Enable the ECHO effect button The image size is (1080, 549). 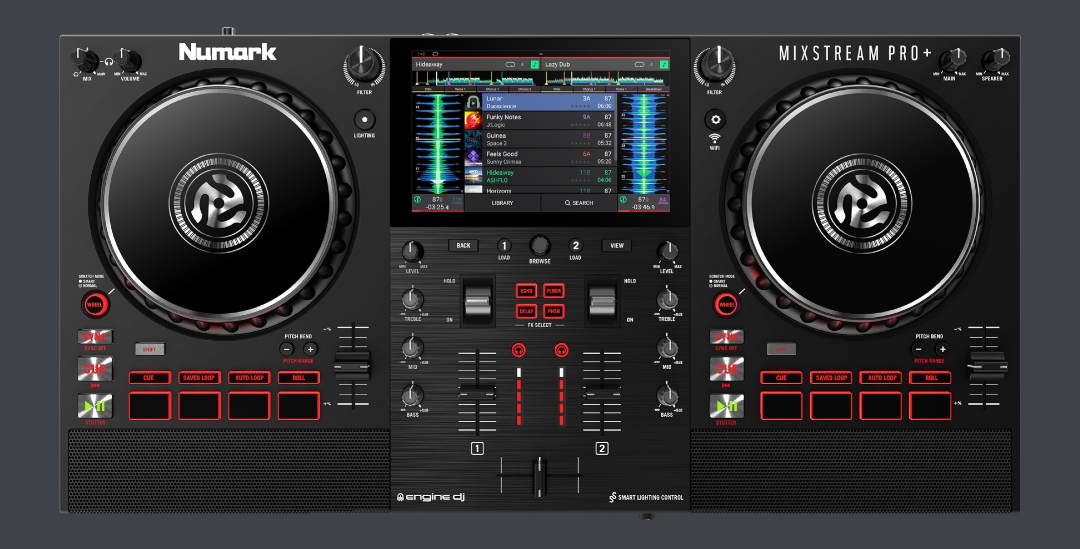526,290
